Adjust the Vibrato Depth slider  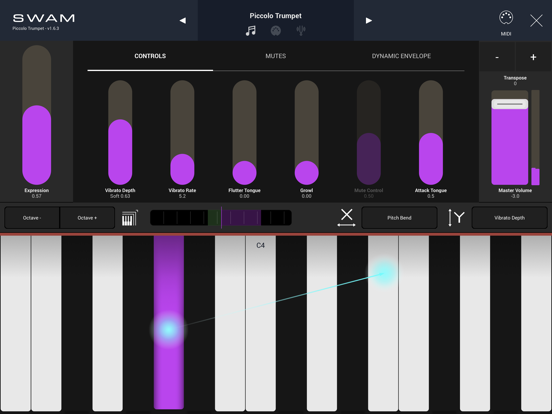click(120, 132)
